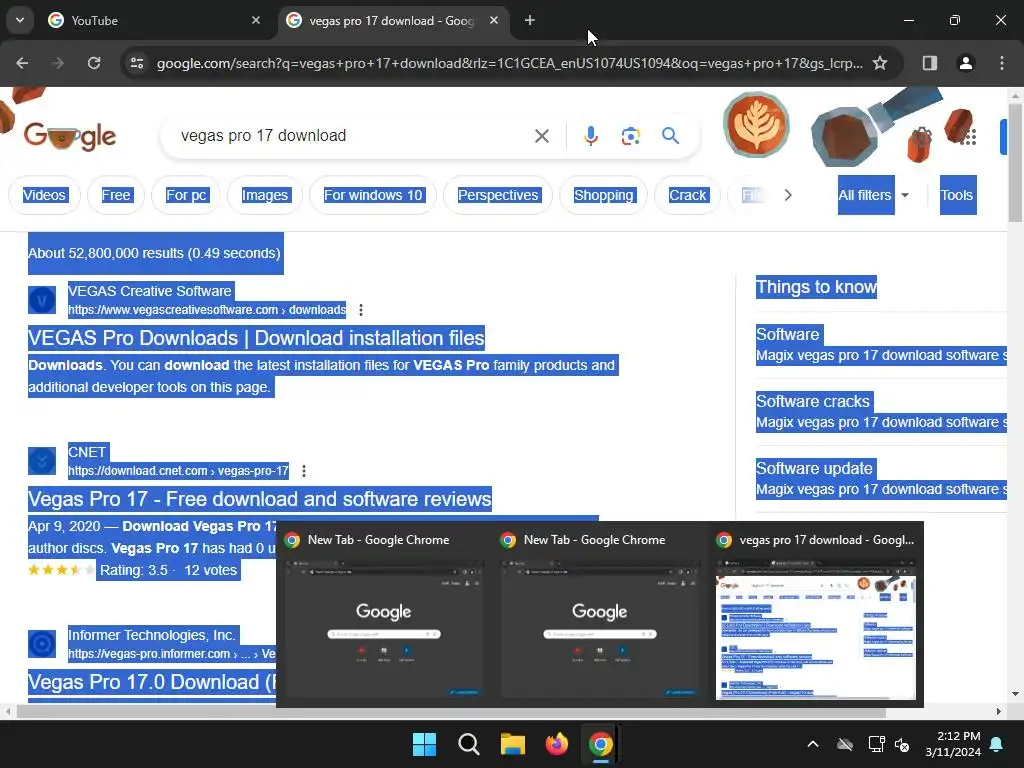Open the Perspectives filter

pyautogui.click(x=498, y=195)
